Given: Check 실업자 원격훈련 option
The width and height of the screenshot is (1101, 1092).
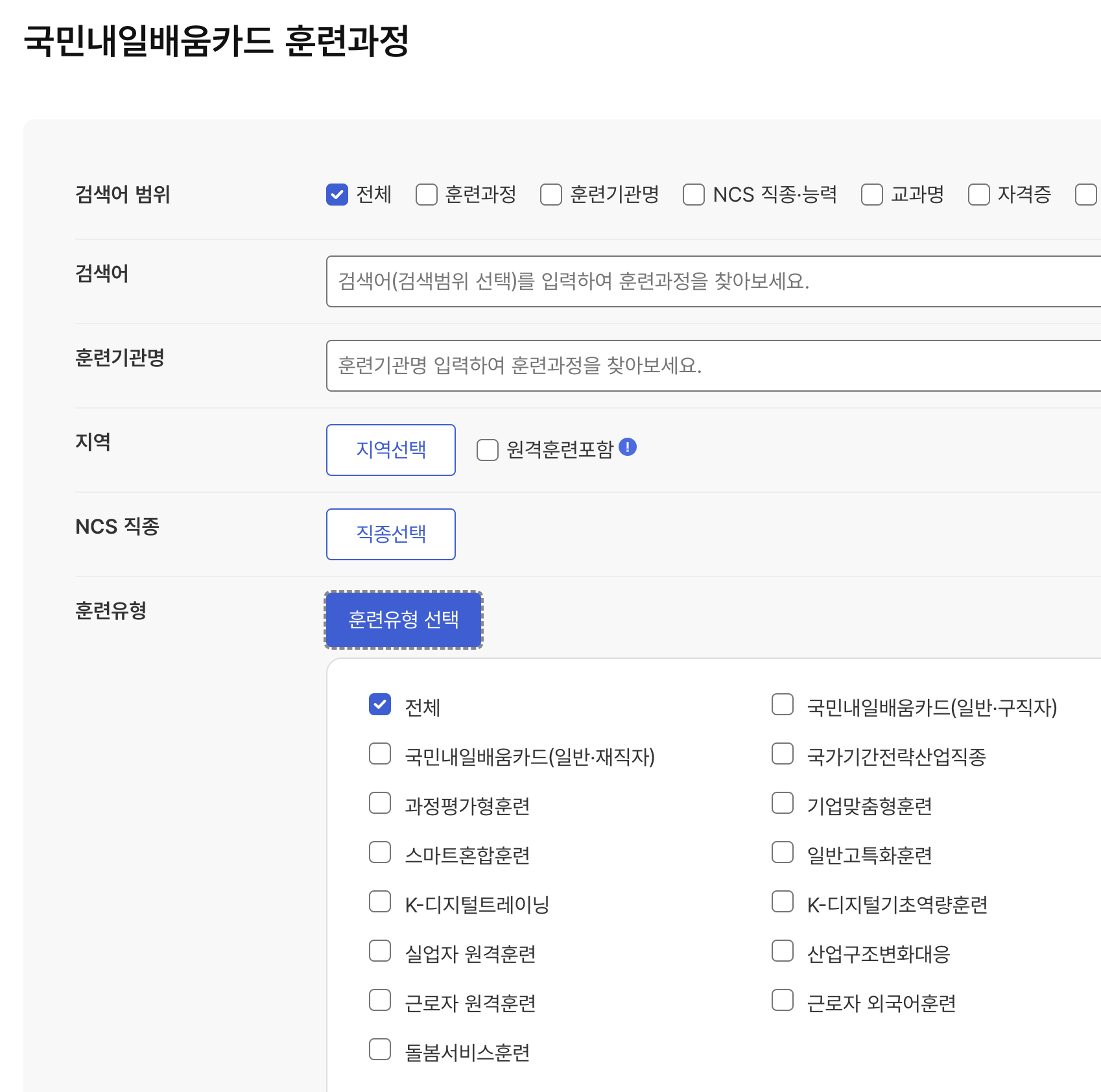Looking at the screenshot, I should point(380,951).
